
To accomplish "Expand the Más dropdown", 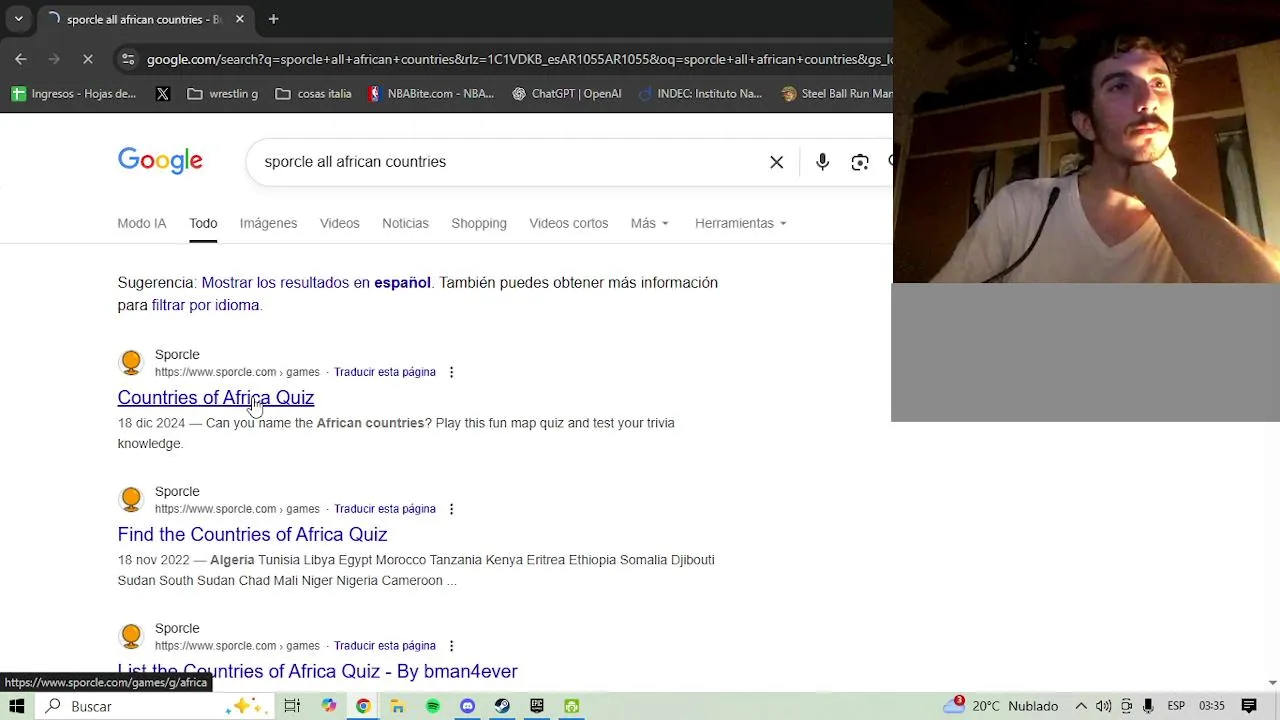I will tap(650, 223).
